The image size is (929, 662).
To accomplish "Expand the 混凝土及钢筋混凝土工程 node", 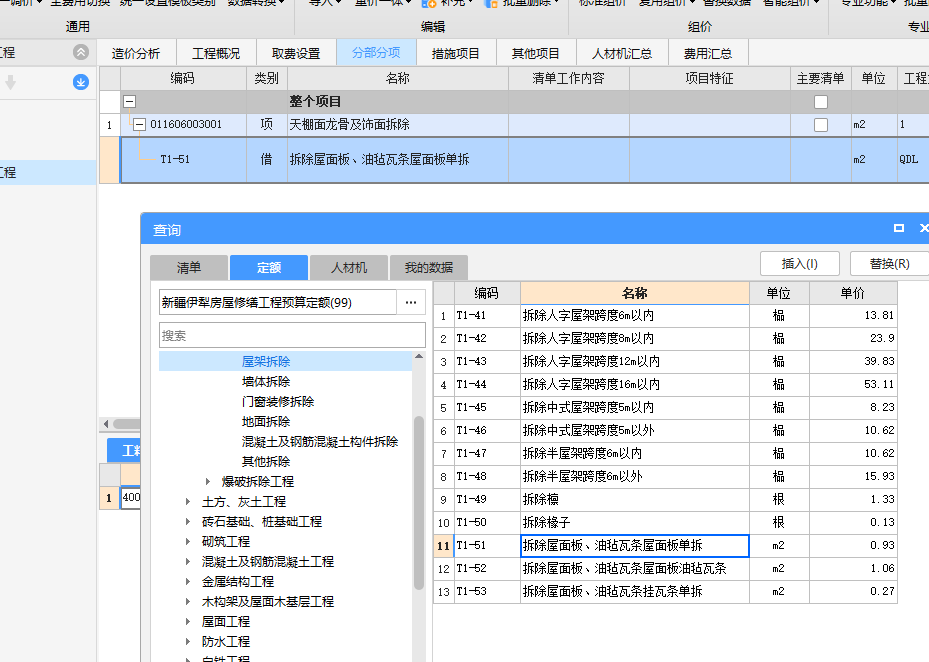I will pos(188,561).
